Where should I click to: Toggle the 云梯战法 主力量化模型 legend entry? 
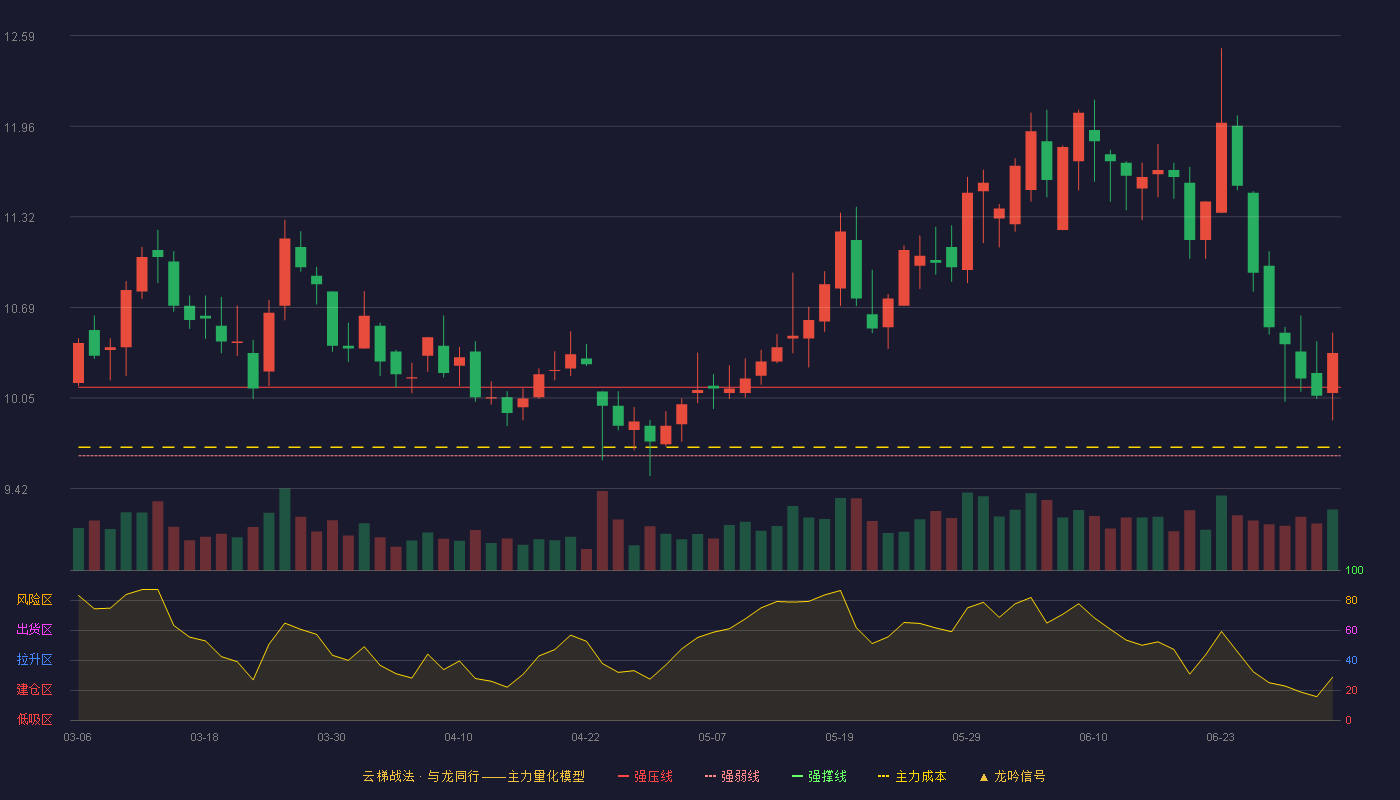[473, 776]
